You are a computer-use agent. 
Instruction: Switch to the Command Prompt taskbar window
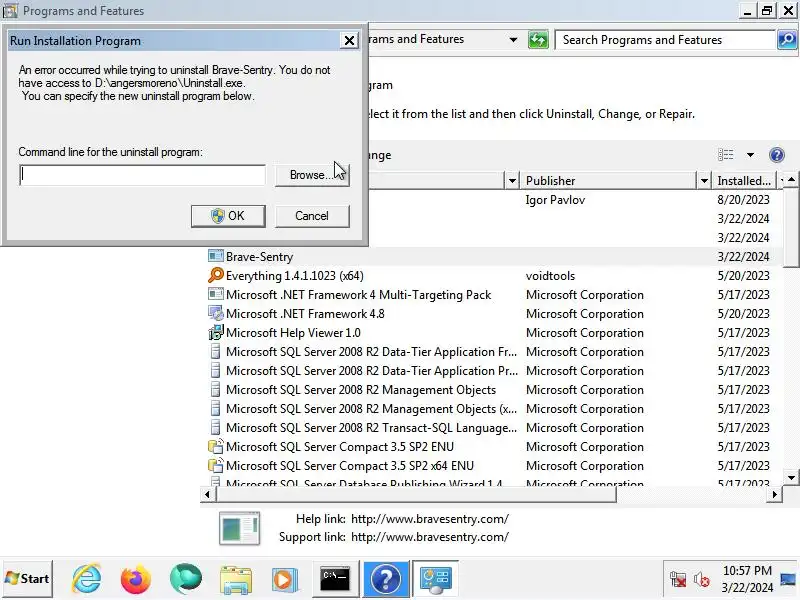pos(335,579)
